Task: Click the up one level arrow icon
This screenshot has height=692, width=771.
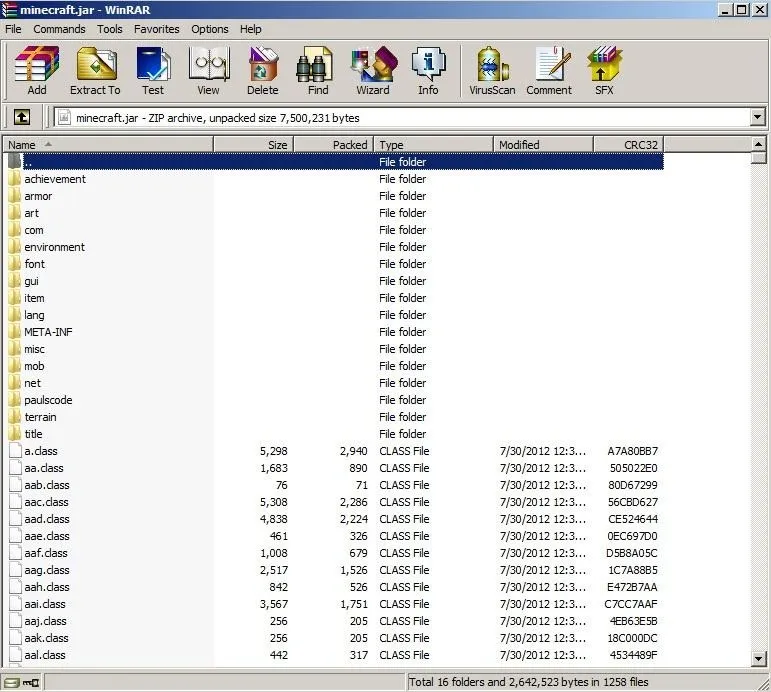Action: click(22, 117)
